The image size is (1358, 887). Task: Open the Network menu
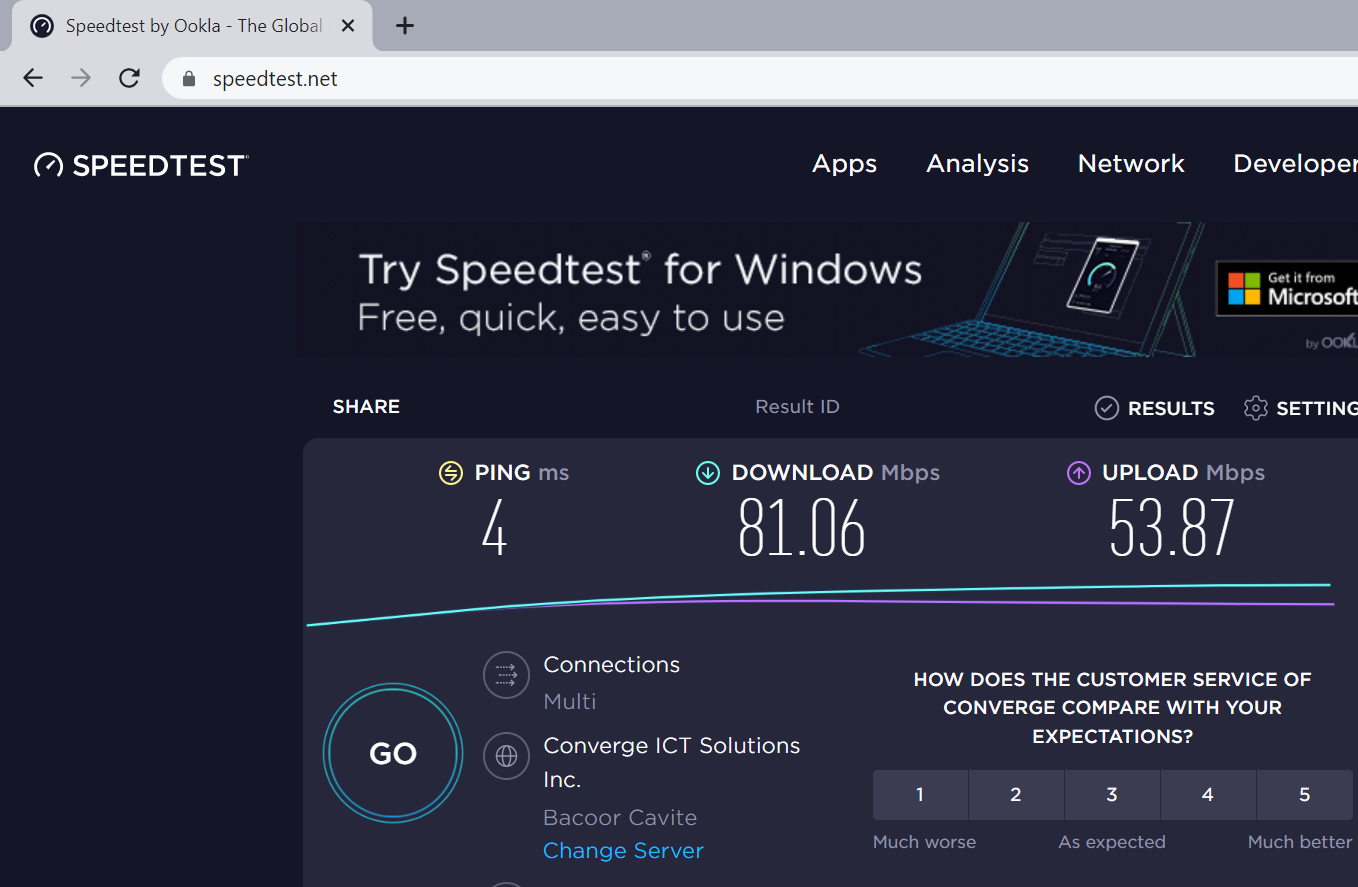coord(1131,164)
